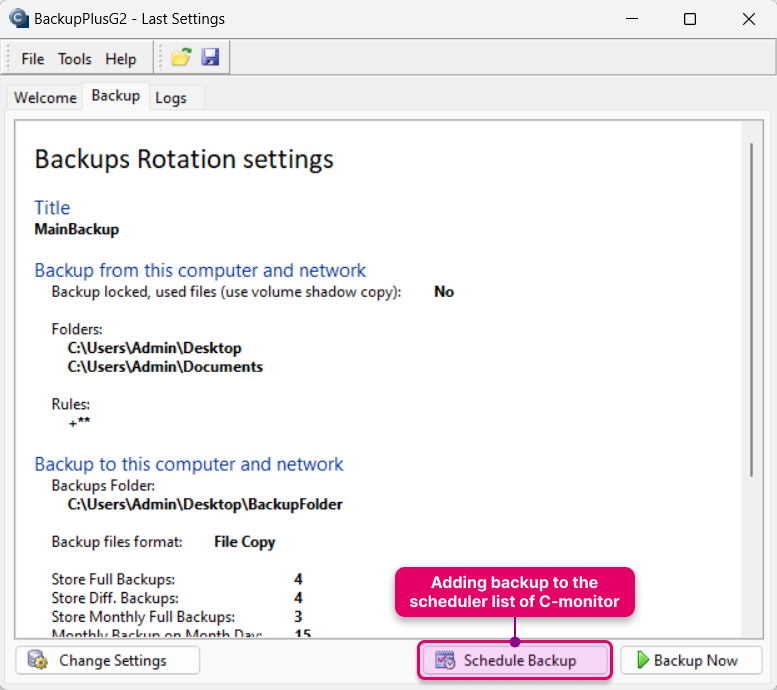This screenshot has width=777, height=690.
Task: Start backup with Backup Now button
Action: click(691, 660)
